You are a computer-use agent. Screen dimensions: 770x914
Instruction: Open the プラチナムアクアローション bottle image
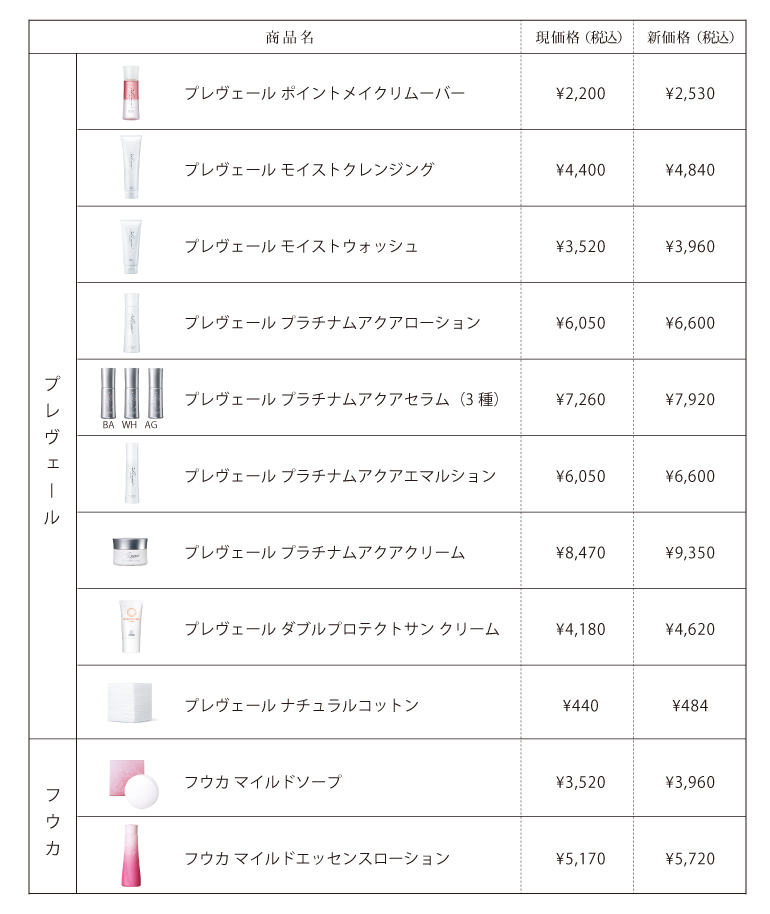pos(132,322)
